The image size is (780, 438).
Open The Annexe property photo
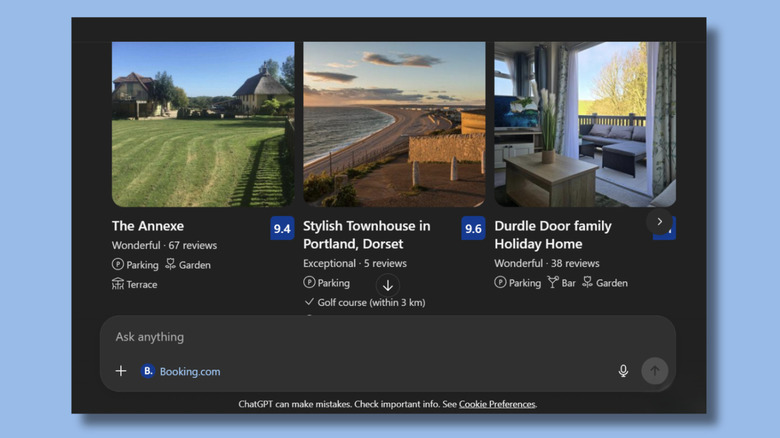coord(203,124)
